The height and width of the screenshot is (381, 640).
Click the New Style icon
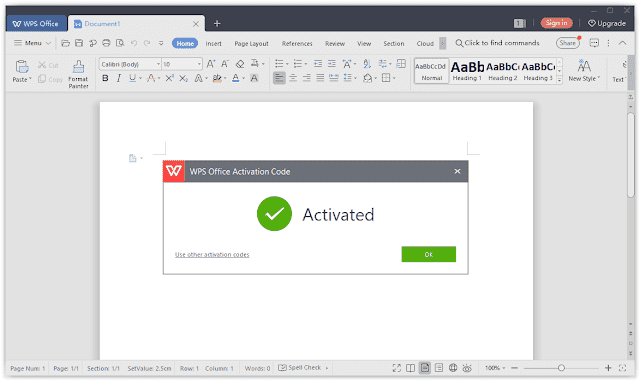584,66
